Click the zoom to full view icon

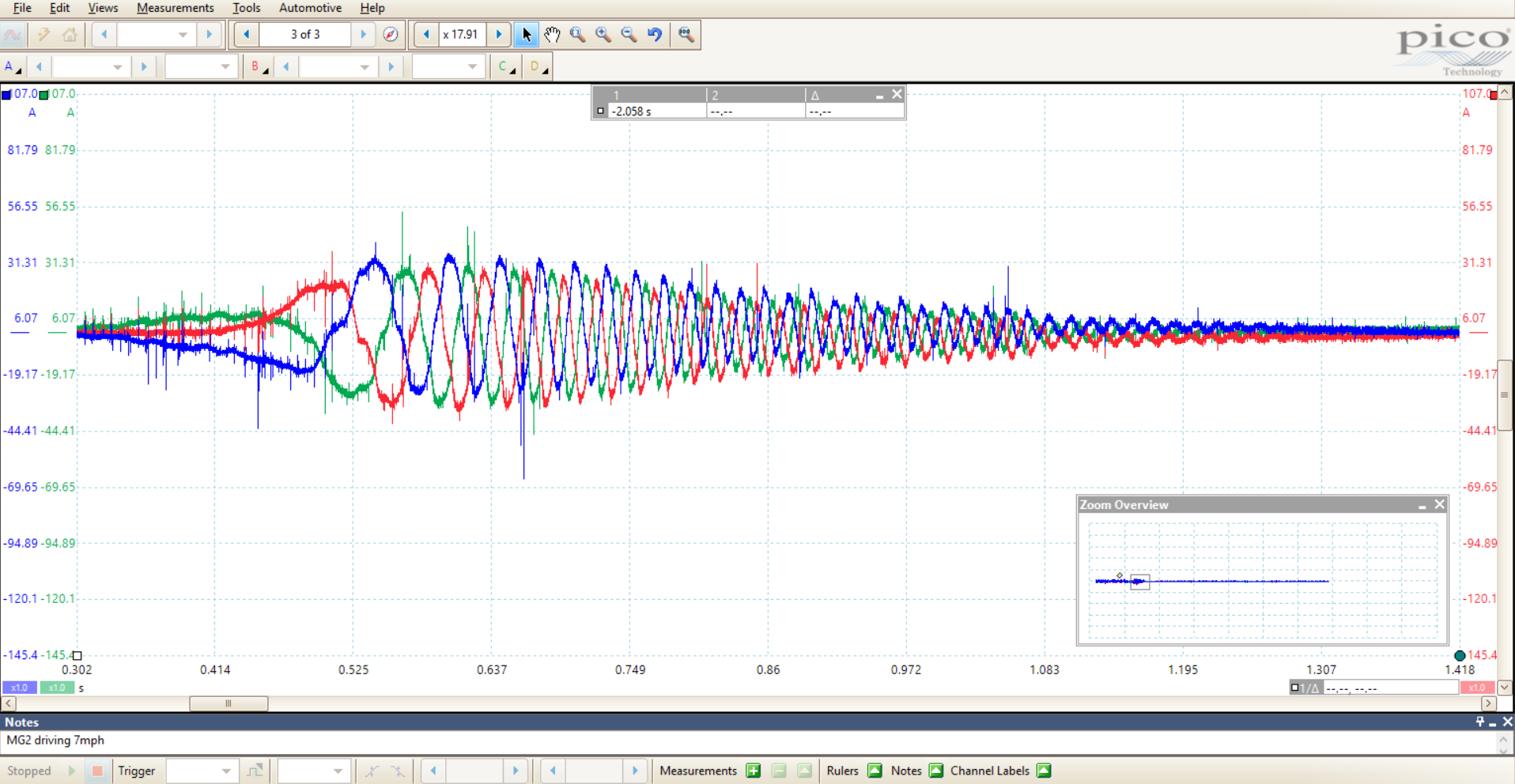tap(686, 35)
